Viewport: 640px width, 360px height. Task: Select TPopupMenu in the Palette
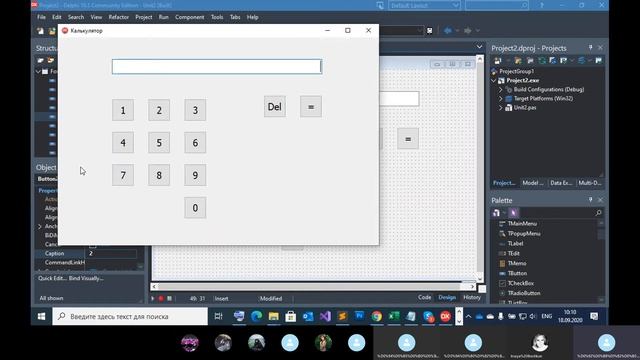point(524,233)
